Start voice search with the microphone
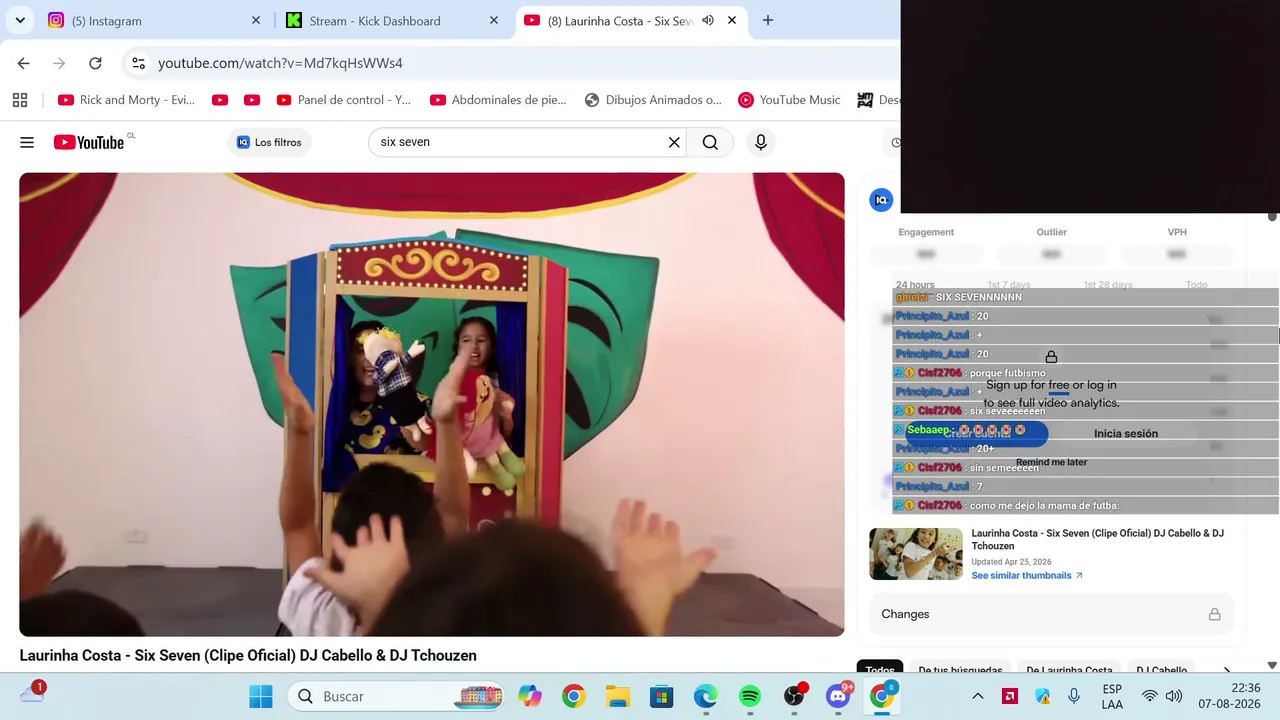Screen dimensions: 1280x720 pyautogui.click(x=761, y=142)
